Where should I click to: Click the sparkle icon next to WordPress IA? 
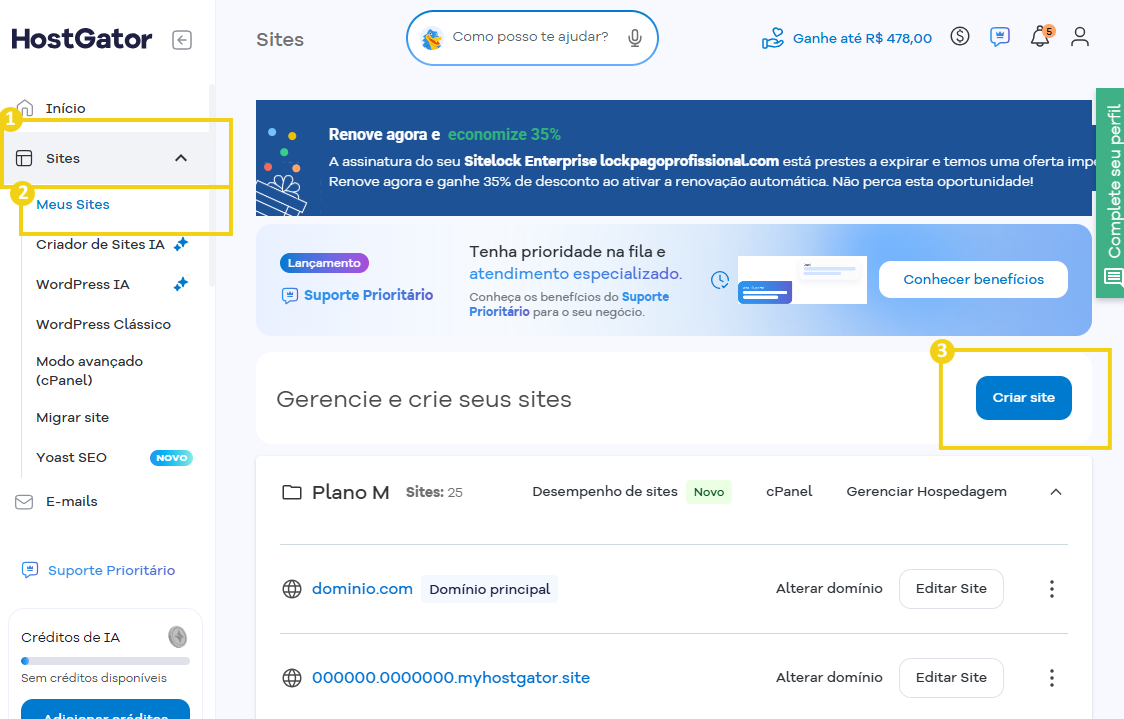pos(181,284)
